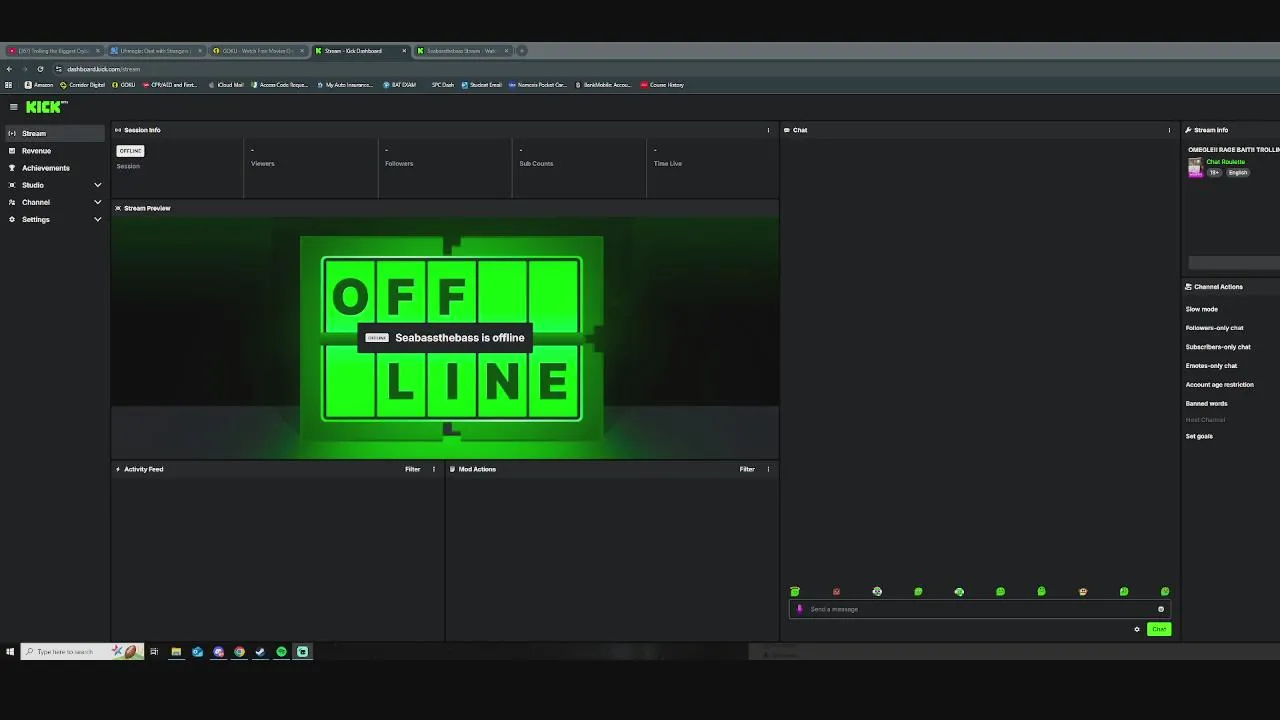Click the 18+ tag in Stream Info
1280x720 pixels.
tap(1214, 173)
